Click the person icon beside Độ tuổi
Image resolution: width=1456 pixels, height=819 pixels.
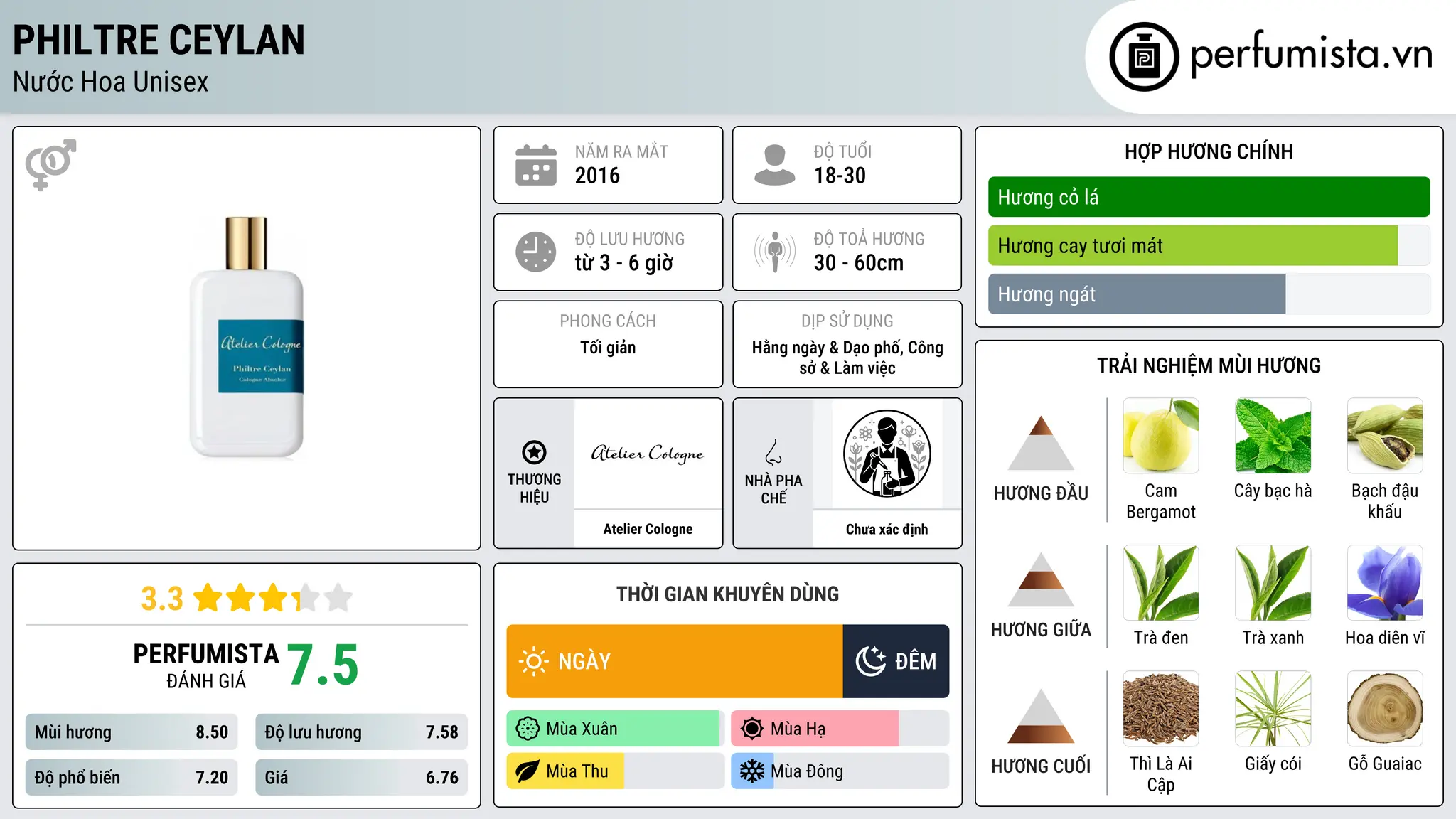775,165
